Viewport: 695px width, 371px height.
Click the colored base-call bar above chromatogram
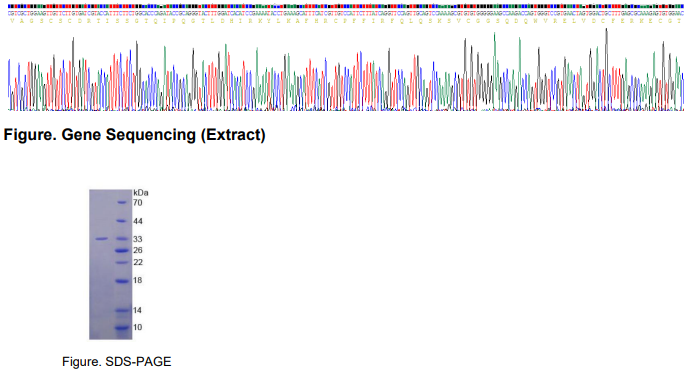(346, 7)
